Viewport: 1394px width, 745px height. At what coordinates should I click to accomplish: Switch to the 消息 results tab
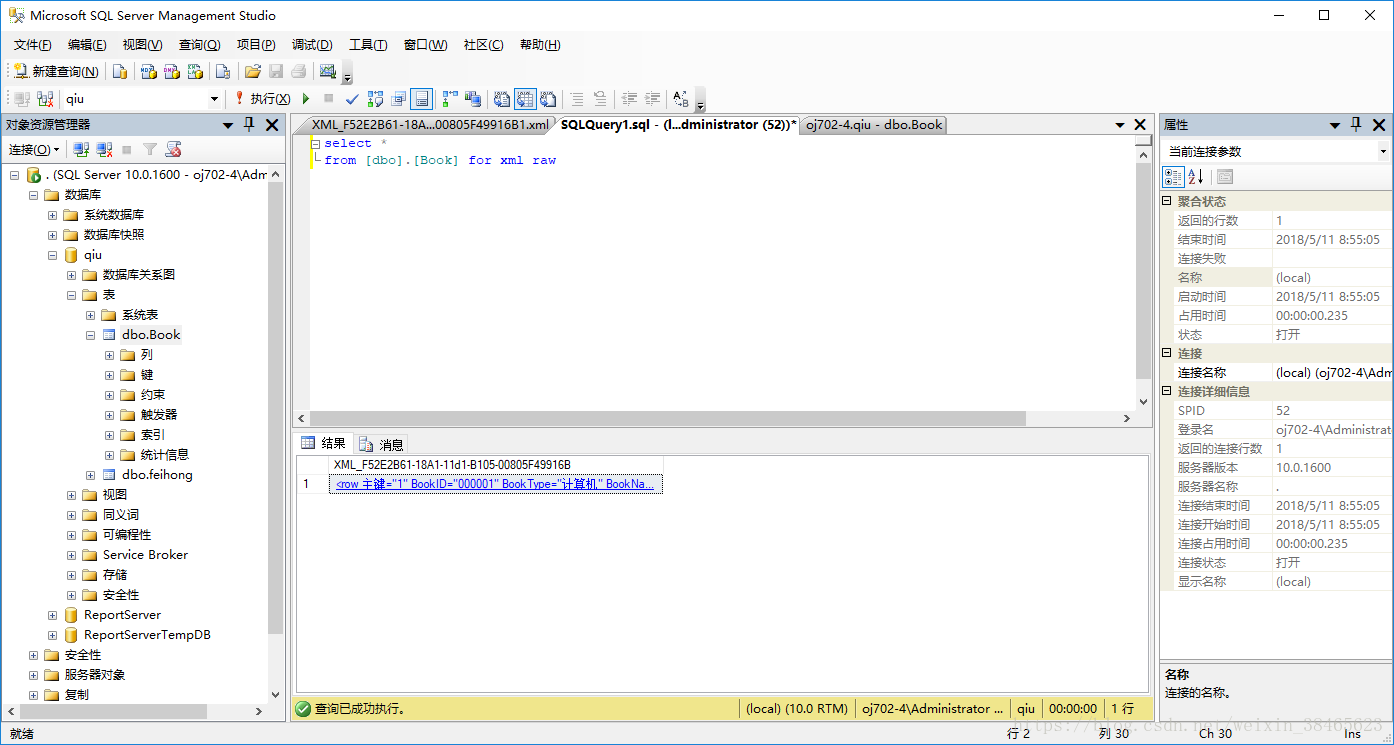(x=381, y=444)
